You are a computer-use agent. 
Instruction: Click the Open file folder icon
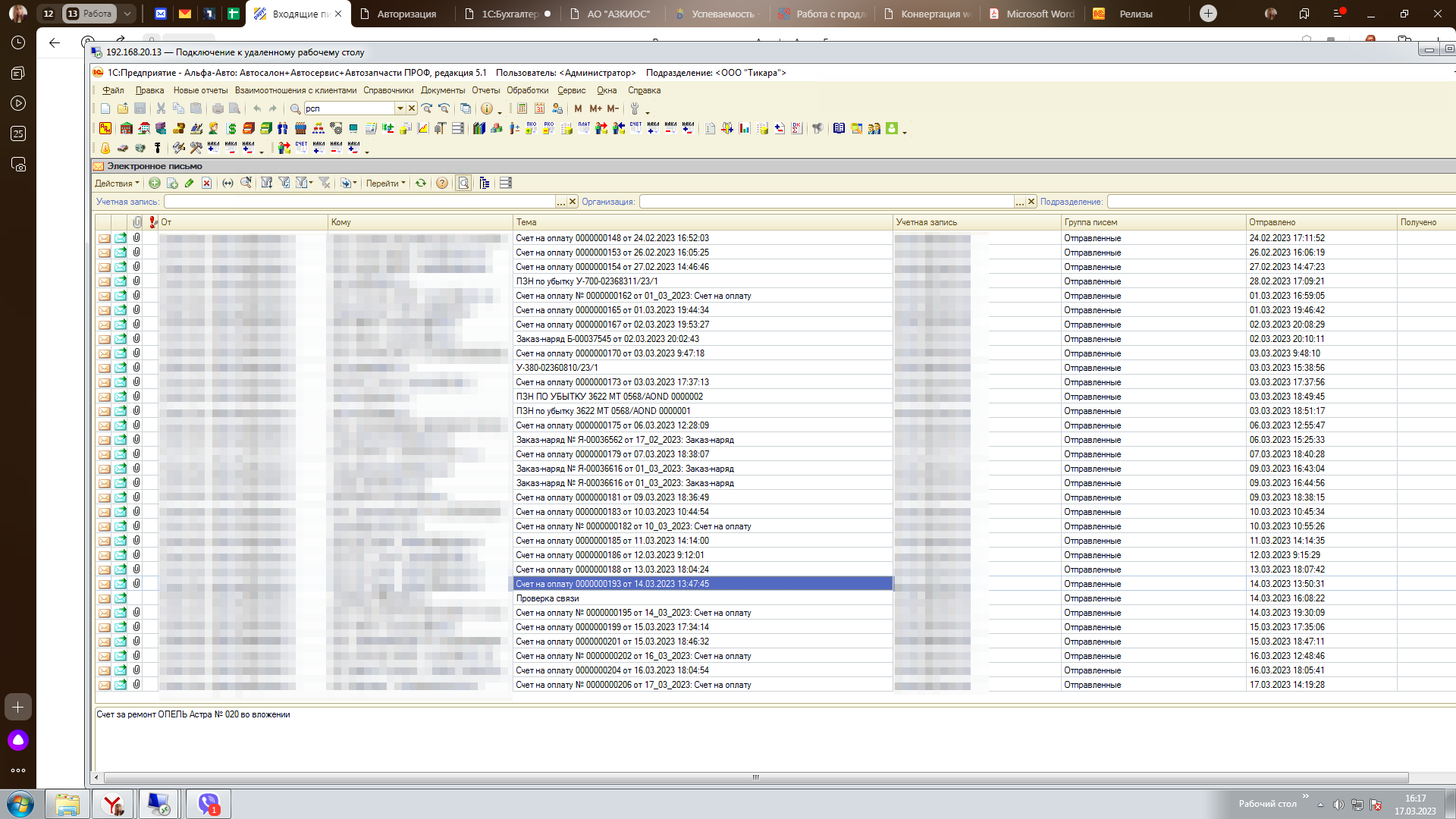point(123,108)
